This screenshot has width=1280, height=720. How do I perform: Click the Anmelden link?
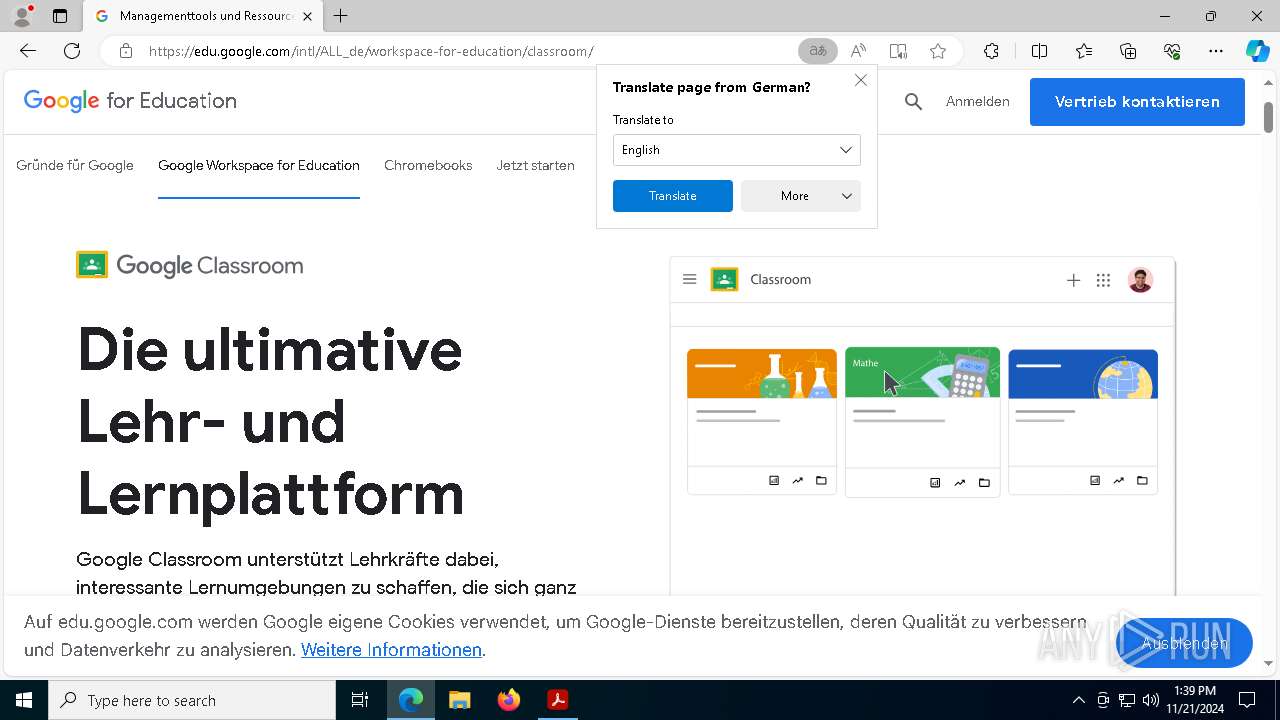(x=977, y=101)
